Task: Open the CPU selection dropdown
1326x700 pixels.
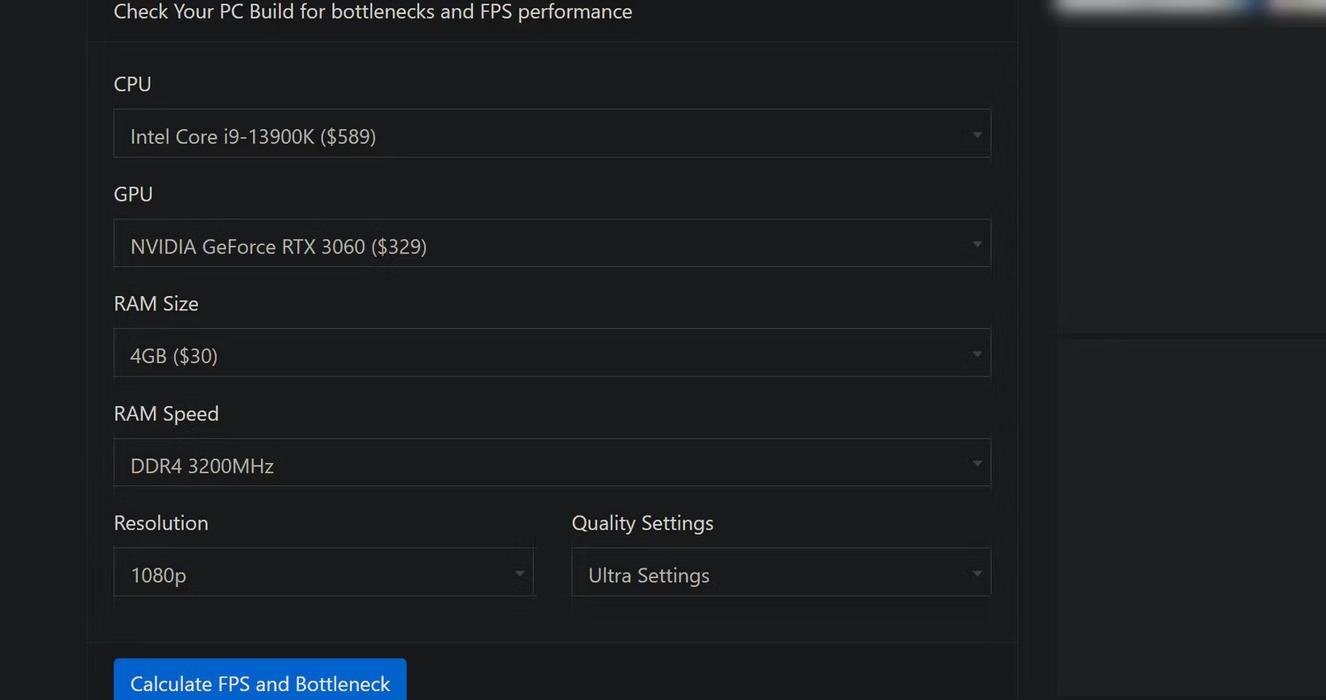Action: 553,133
